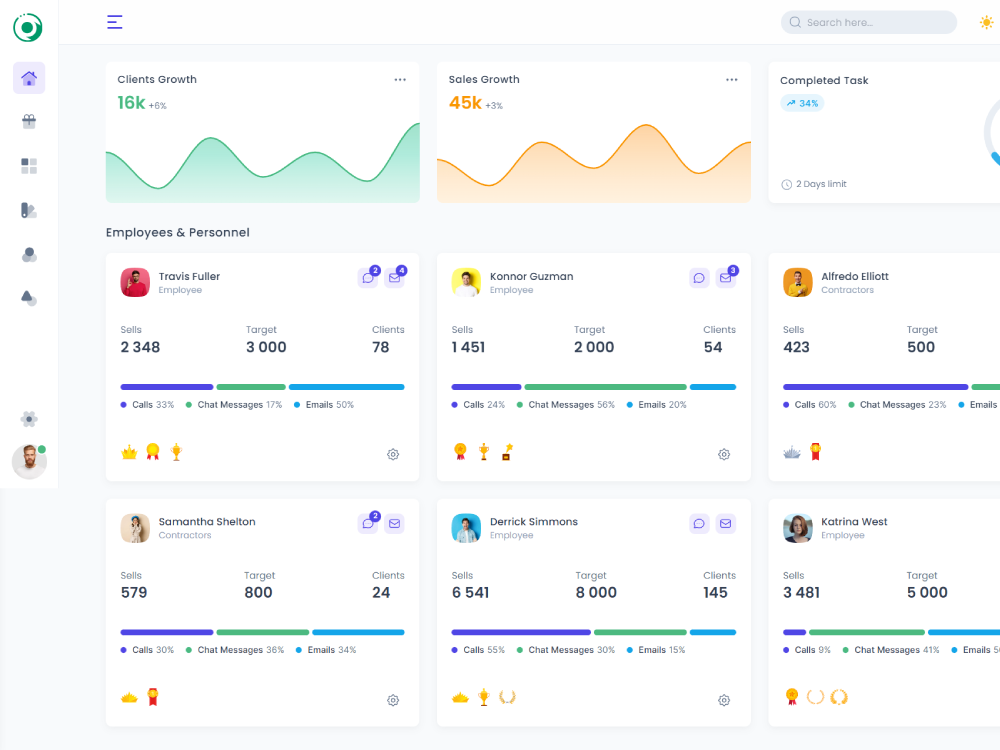Click the app logo at top left
This screenshot has height=750, width=1000.
click(28, 27)
